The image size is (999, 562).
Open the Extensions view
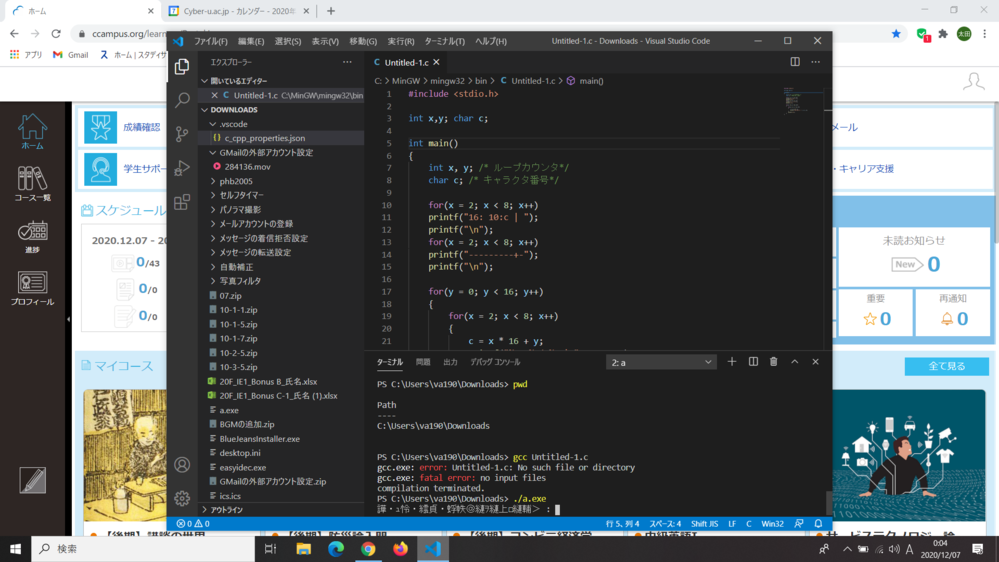click(x=182, y=202)
